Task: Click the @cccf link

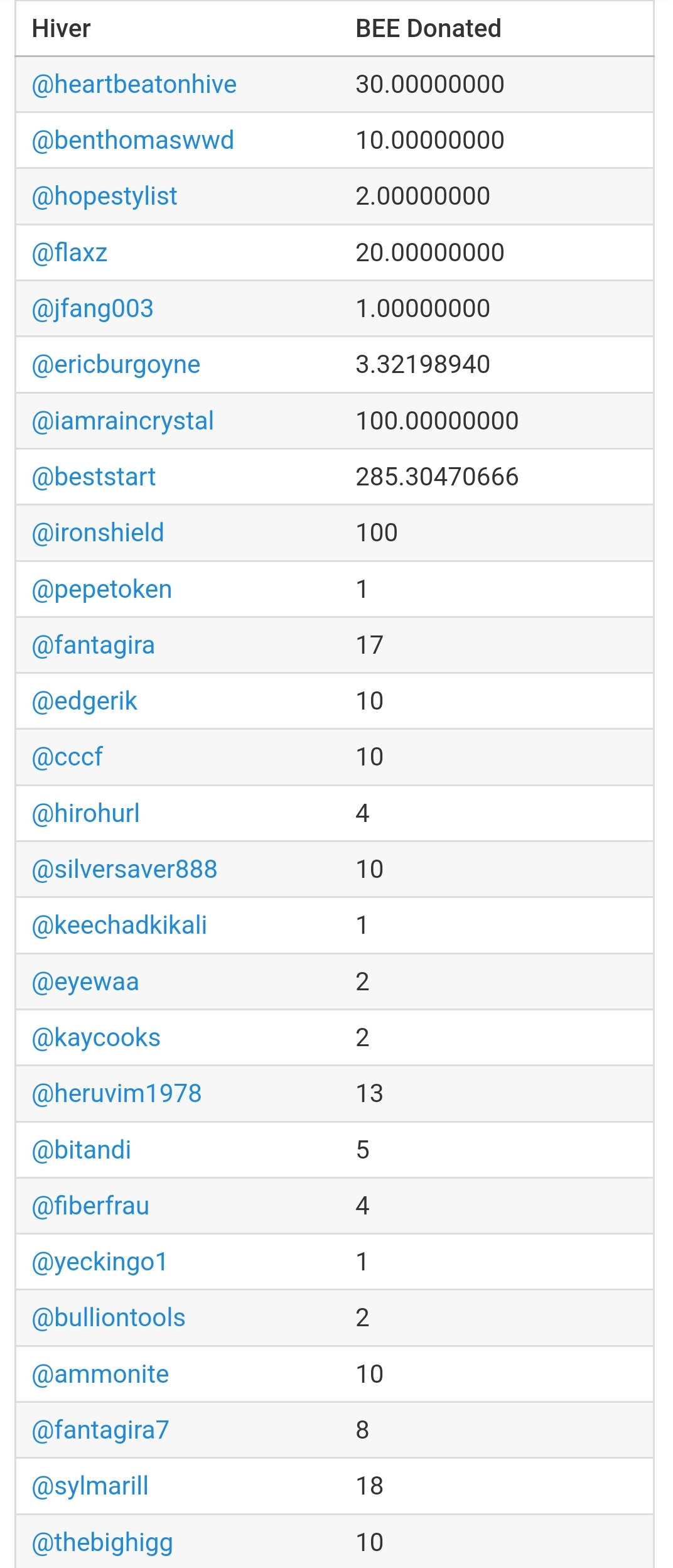Action: (x=67, y=757)
